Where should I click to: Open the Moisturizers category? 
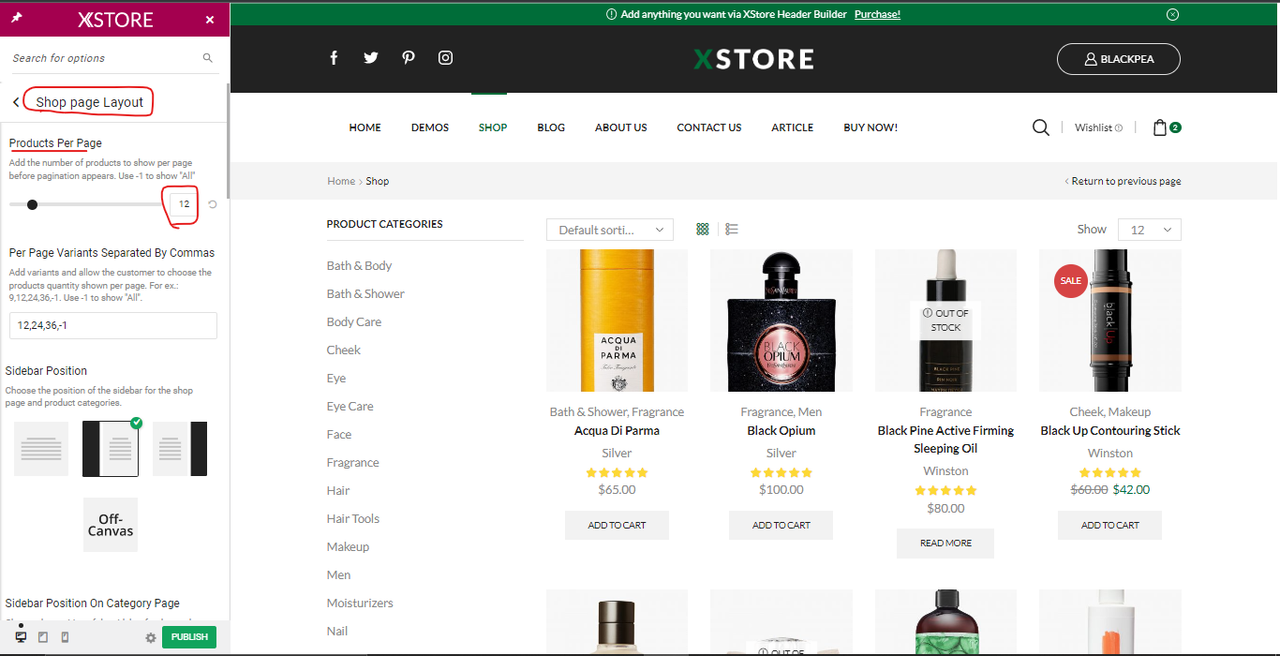(360, 603)
